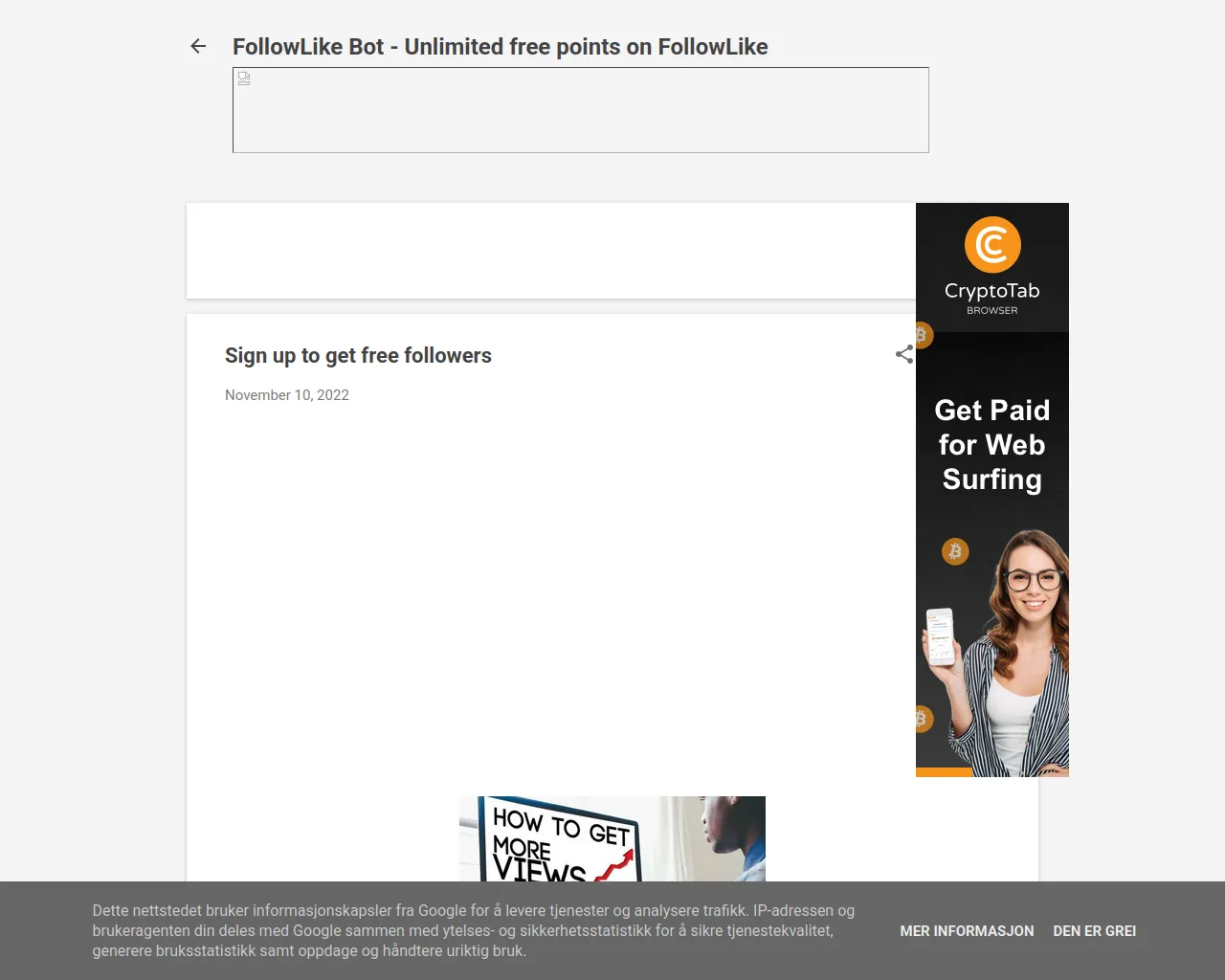
Task: Open the share icon for the post
Action: (x=904, y=355)
